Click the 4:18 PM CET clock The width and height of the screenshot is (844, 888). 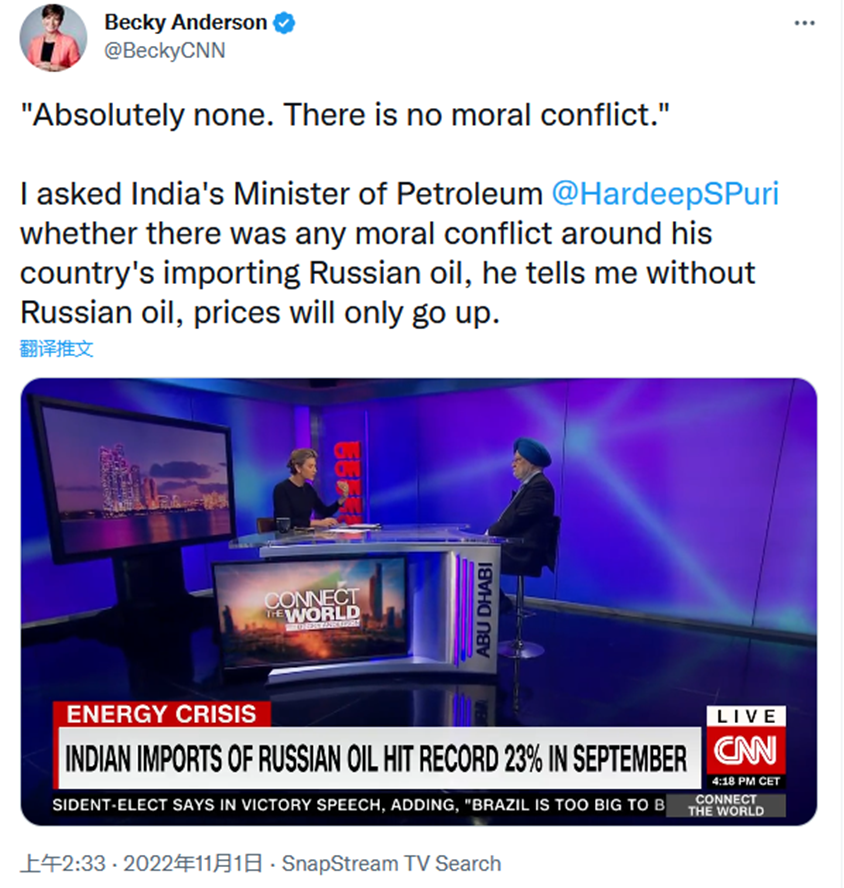tap(746, 780)
